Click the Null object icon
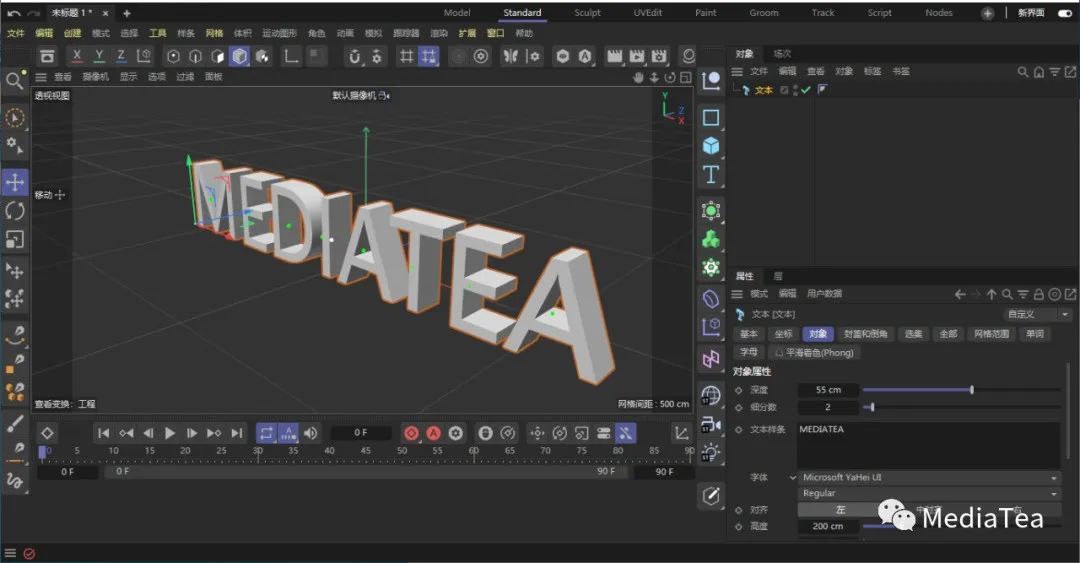Image resolution: width=1080 pixels, height=563 pixels. click(x=711, y=81)
